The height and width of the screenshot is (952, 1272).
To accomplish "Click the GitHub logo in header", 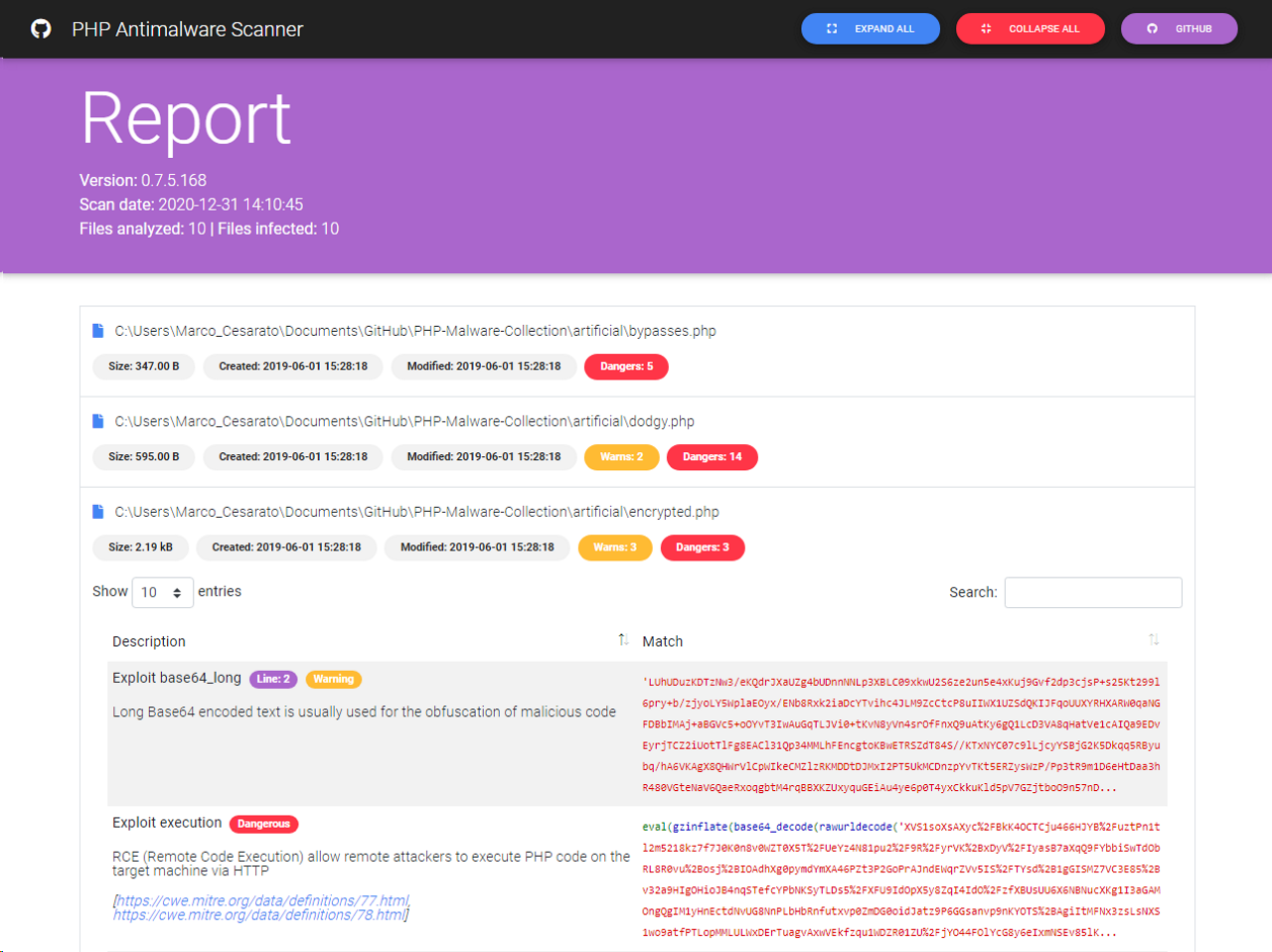I will tap(41, 29).
